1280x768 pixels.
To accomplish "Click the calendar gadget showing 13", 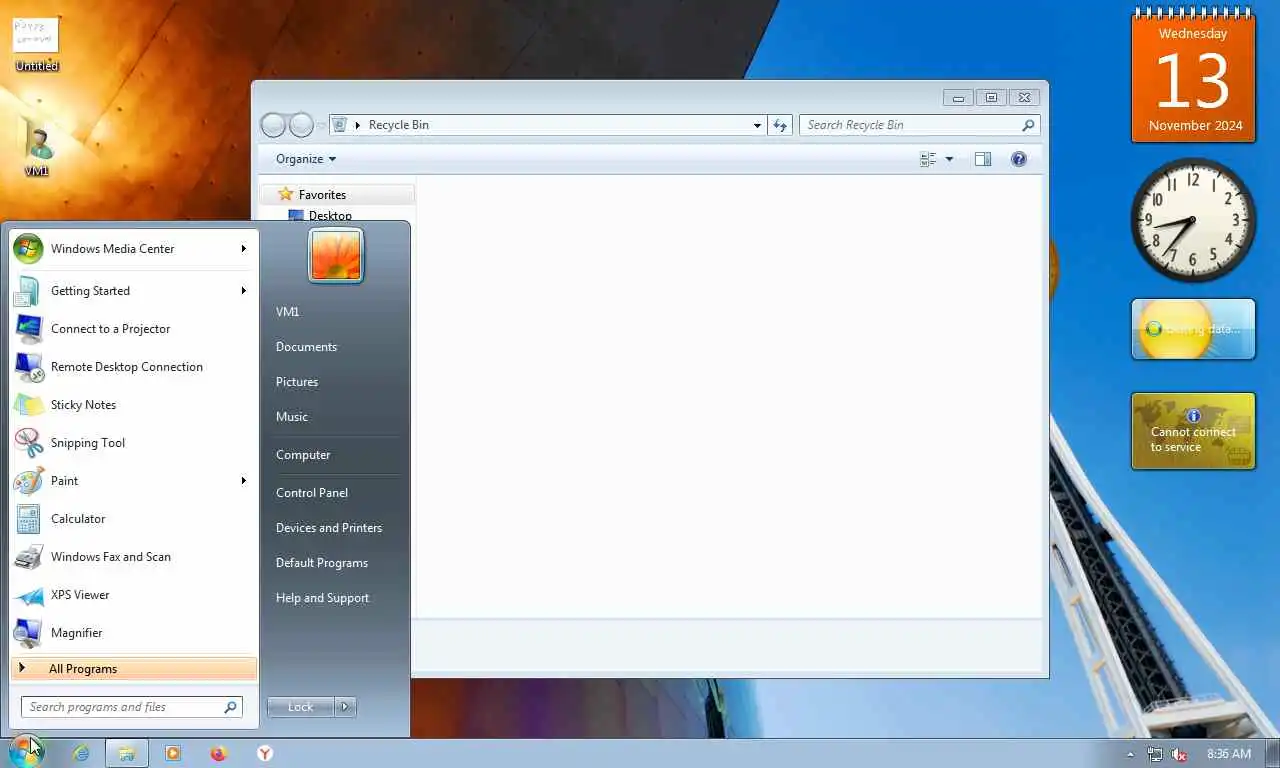I will pos(1193,76).
